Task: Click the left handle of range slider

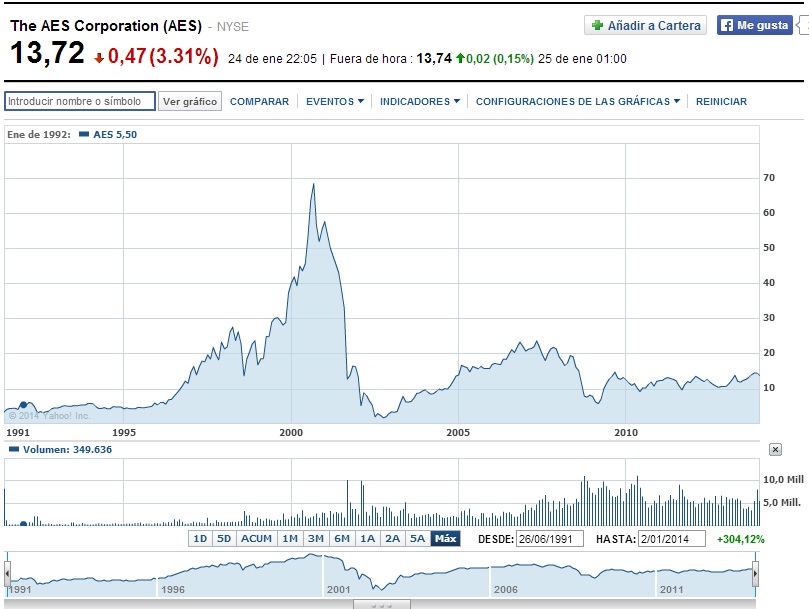Action: (7, 573)
